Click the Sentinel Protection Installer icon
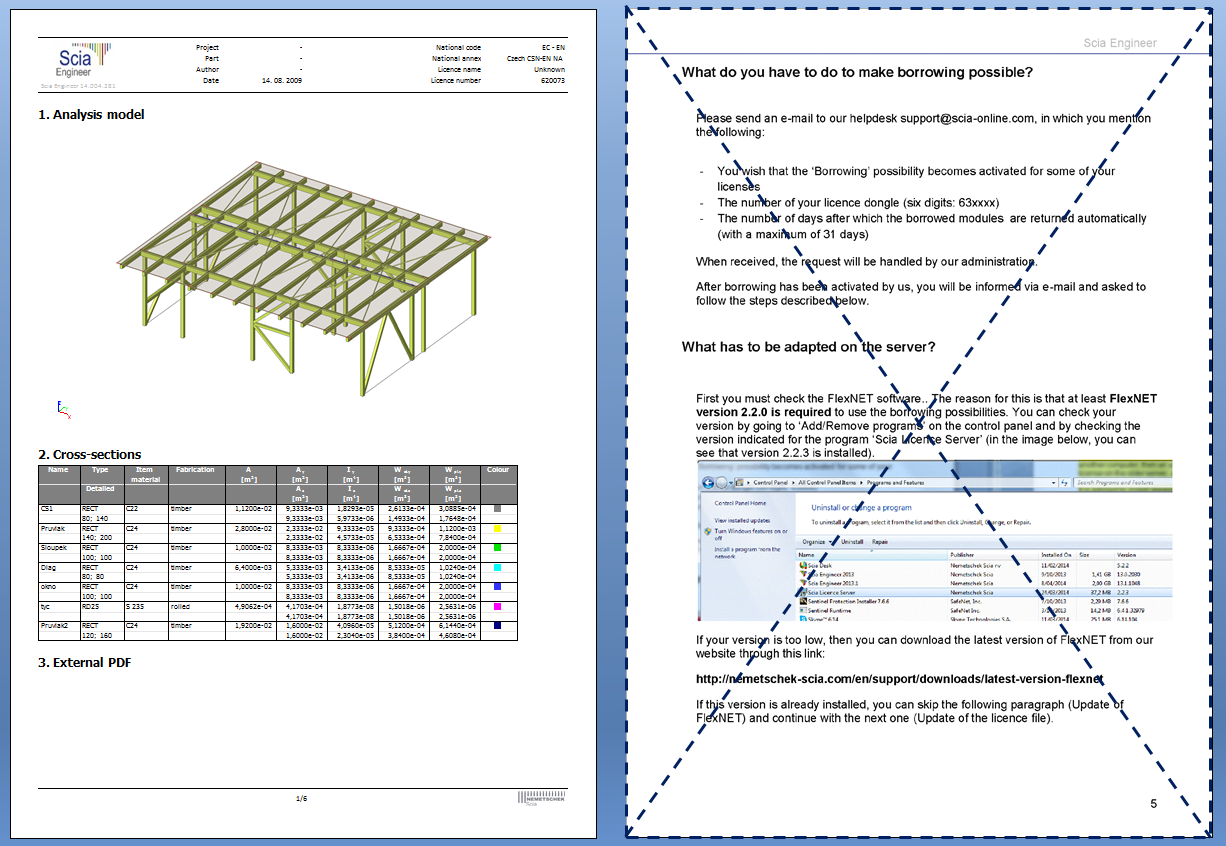The height and width of the screenshot is (846, 1226). 803,600
